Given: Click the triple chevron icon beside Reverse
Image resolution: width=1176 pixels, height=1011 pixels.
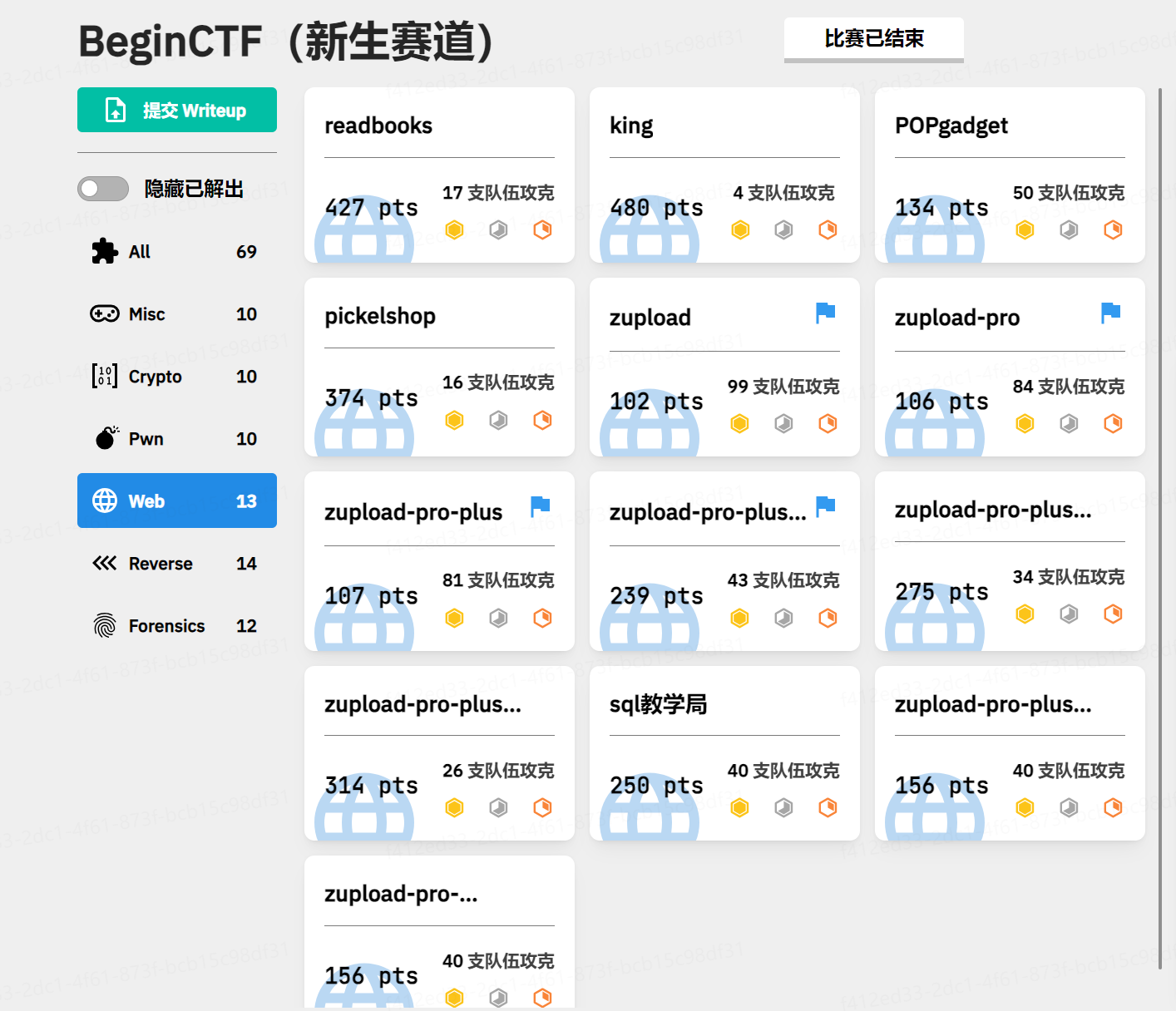Looking at the screenshot, I should point(105,563).
